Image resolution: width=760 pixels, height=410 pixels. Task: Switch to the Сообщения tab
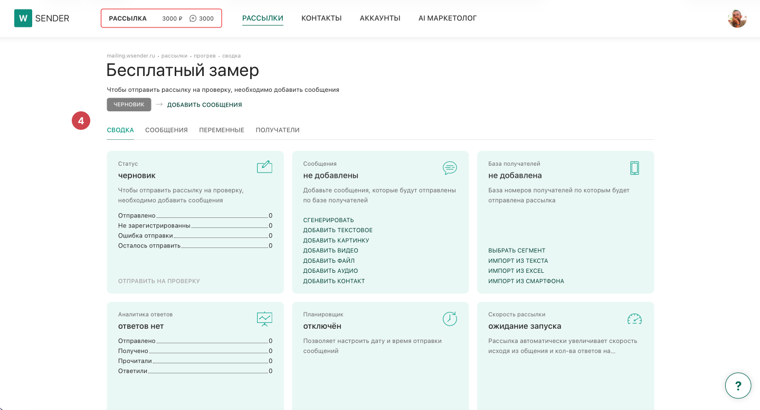point(166,130)
